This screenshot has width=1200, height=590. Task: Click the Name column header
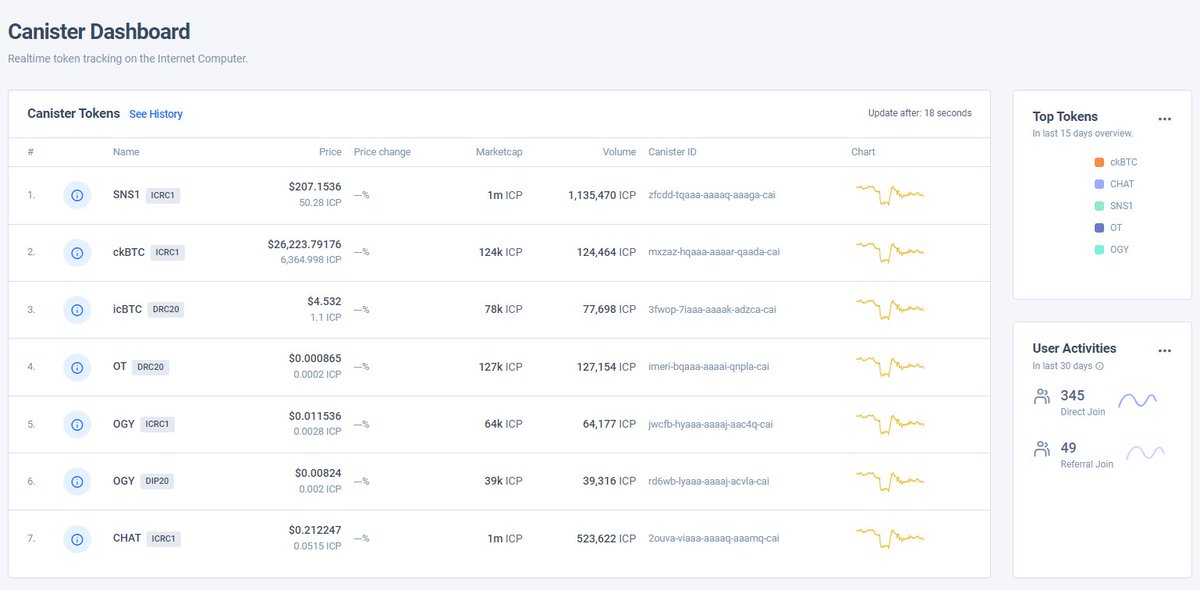(x=126, y=152)
